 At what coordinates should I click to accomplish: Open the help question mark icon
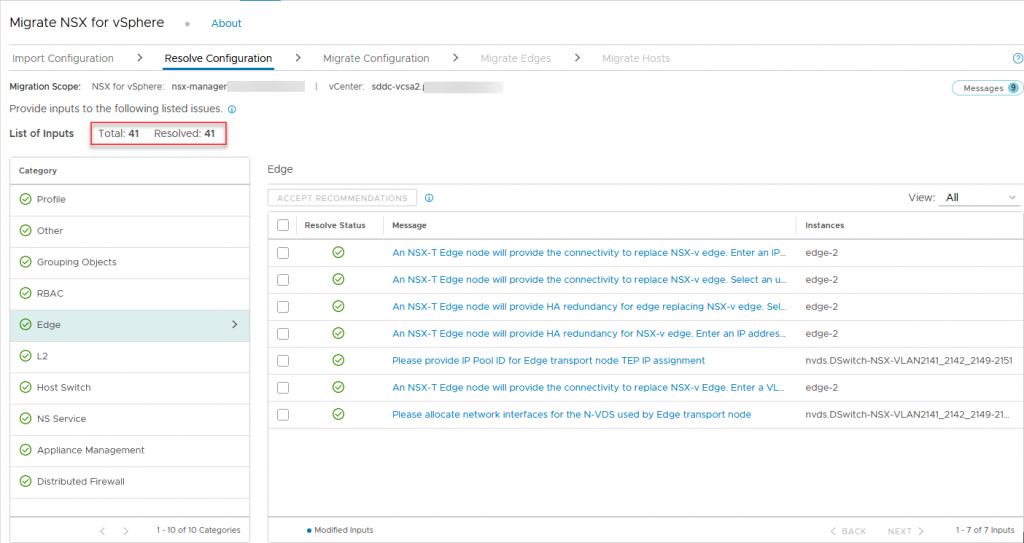click(1017, 58)
